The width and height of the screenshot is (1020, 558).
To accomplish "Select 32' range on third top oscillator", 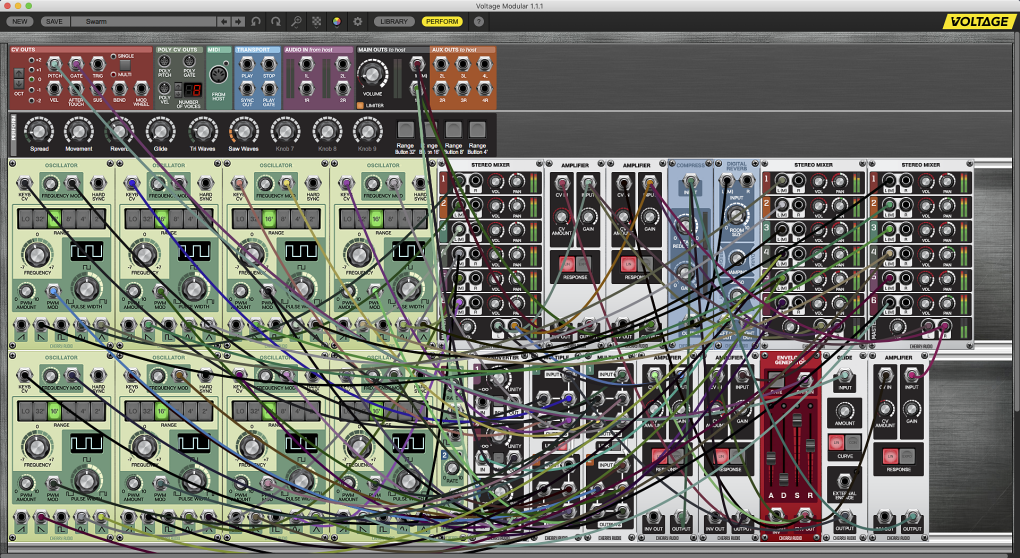I will click(x=254, y=219).
